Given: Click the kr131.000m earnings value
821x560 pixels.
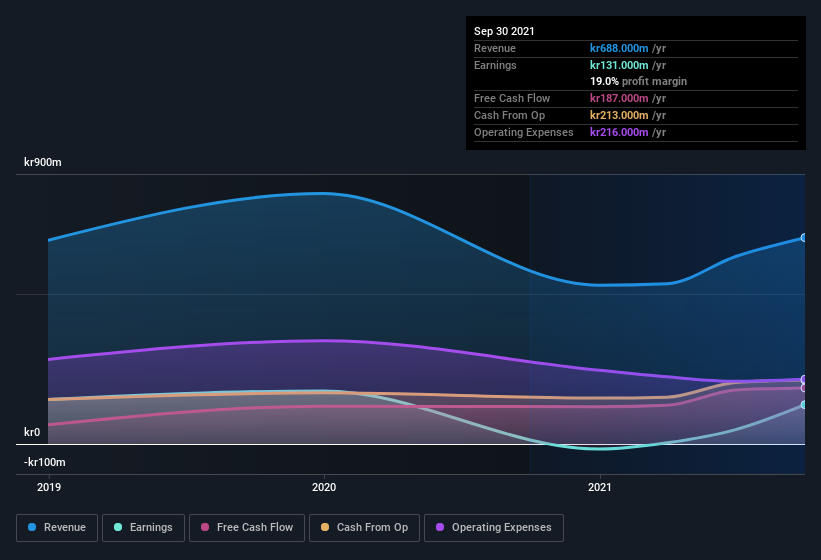Looking at the screenshot, I should click(619, 65).
